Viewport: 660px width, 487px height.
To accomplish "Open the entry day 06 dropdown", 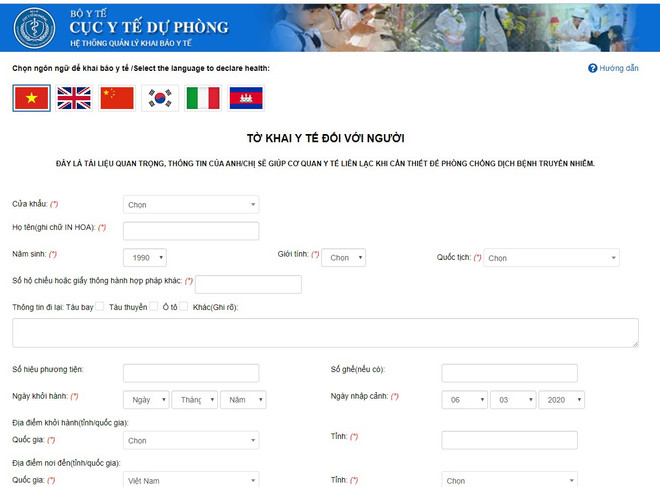I will [x=465, y=400].
